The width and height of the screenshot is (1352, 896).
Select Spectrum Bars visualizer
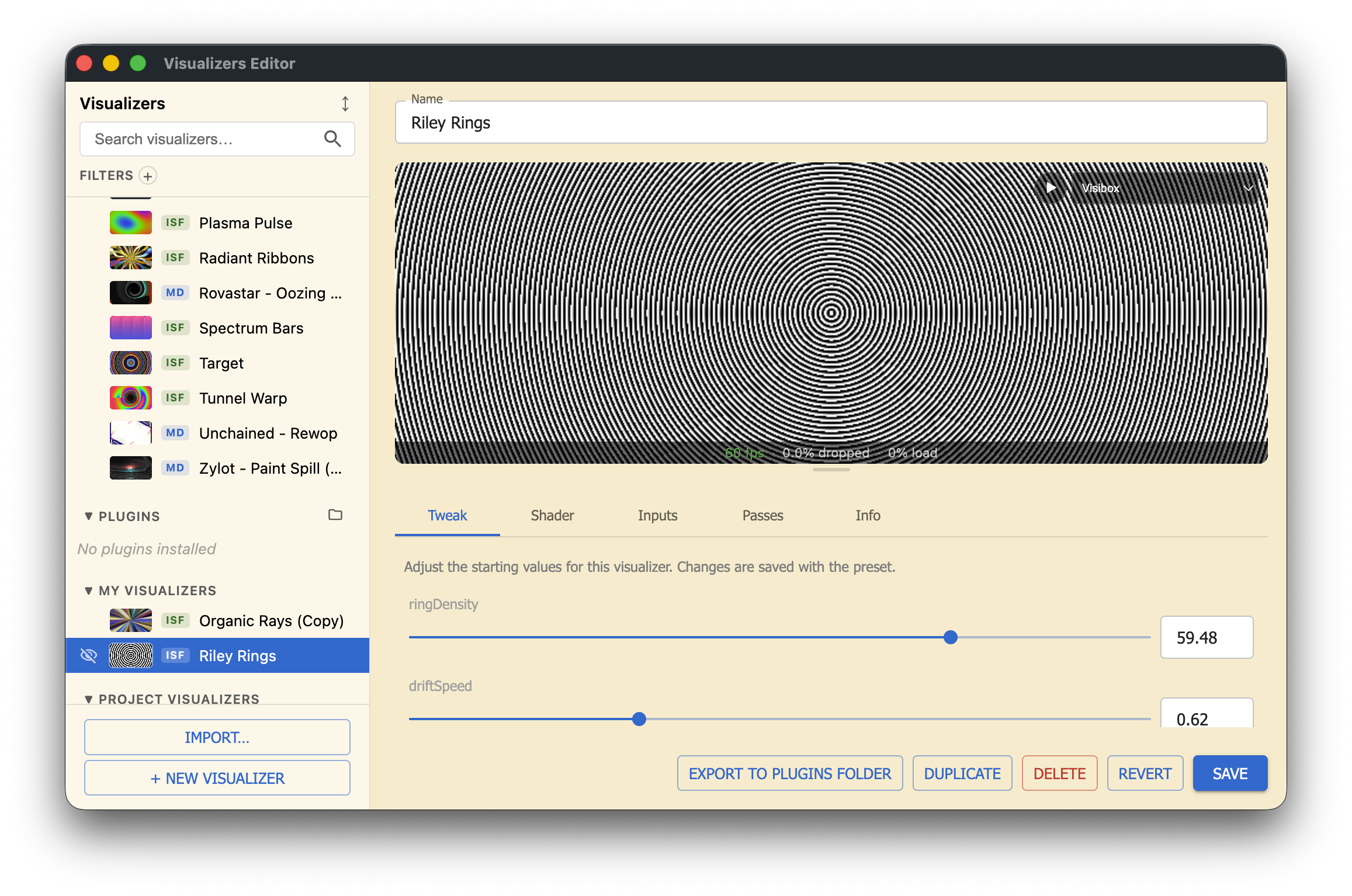[x=217, y=328]
